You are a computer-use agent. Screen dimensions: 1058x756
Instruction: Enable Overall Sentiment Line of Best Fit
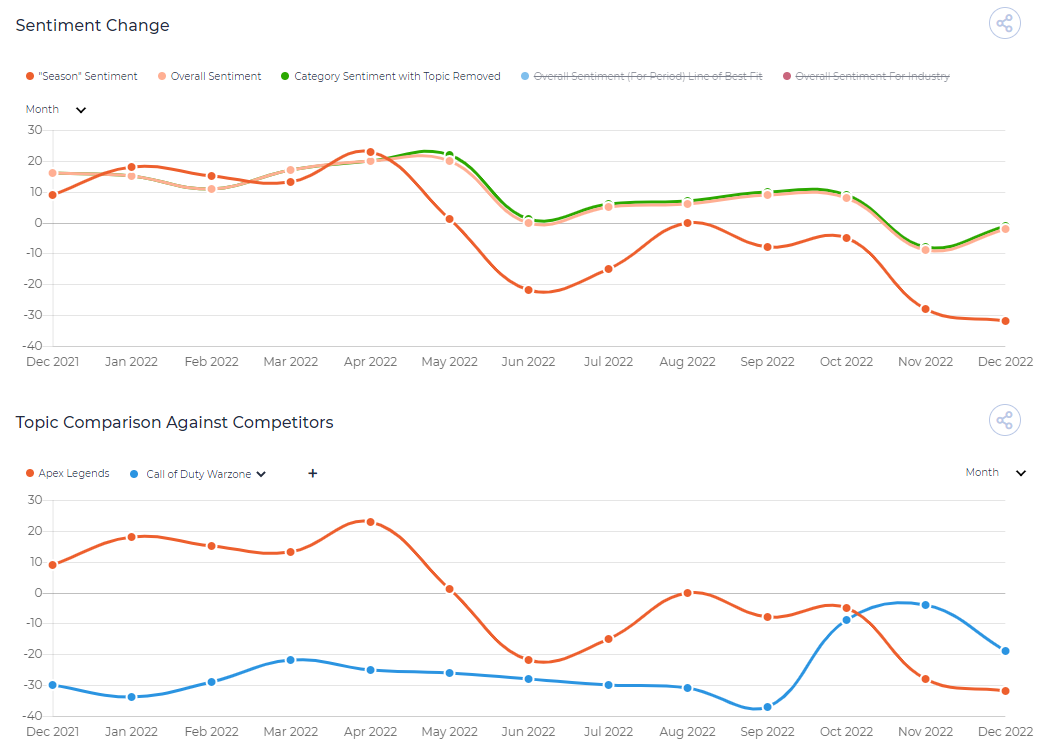coord(642,76)
